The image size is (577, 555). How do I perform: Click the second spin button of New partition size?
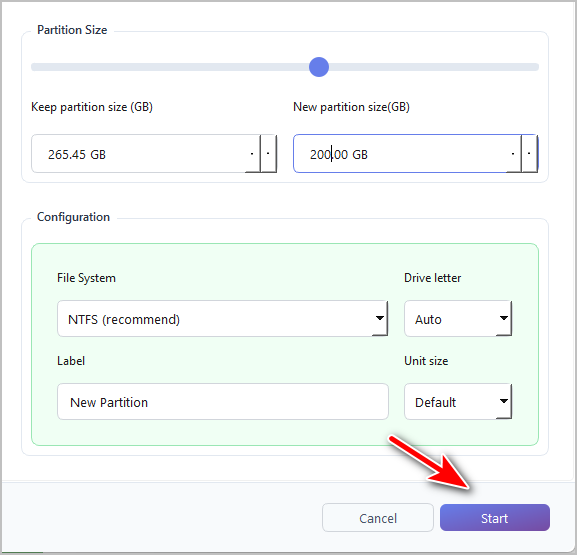[529, 154]
